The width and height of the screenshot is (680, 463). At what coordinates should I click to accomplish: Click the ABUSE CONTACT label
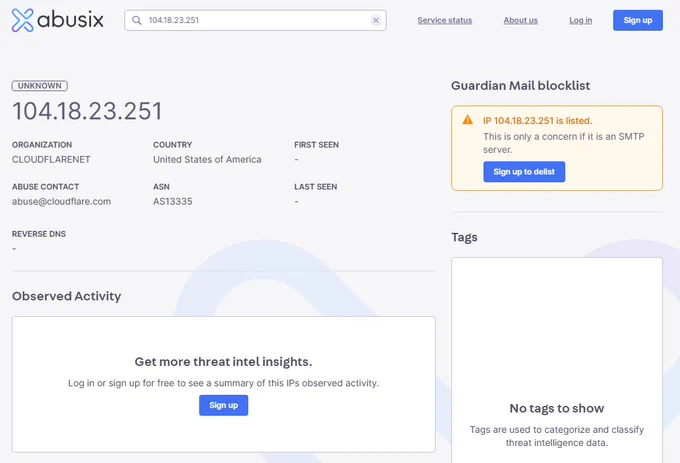pyautogui.click(x=45, y=187)
